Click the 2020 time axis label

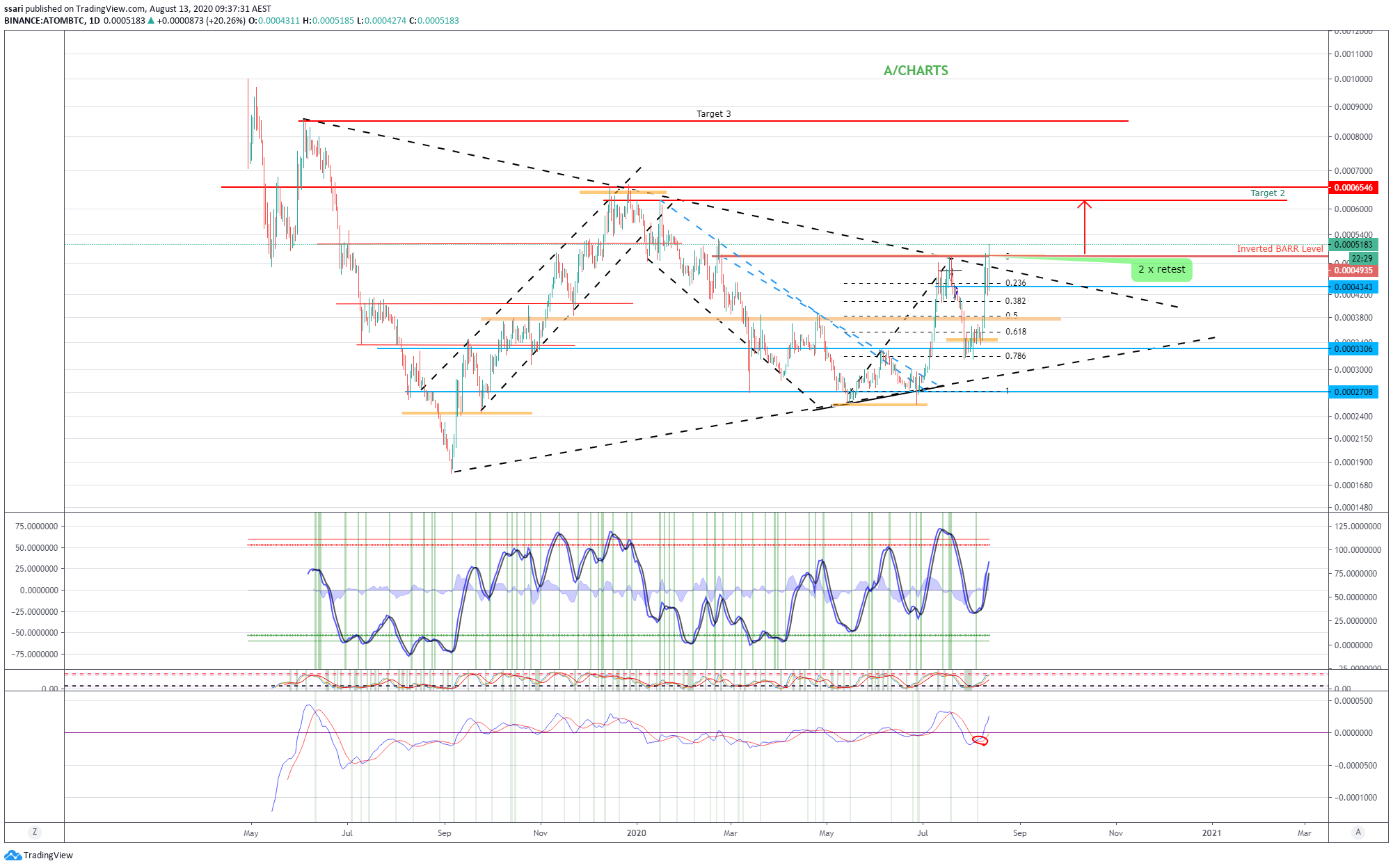[636, 833]
